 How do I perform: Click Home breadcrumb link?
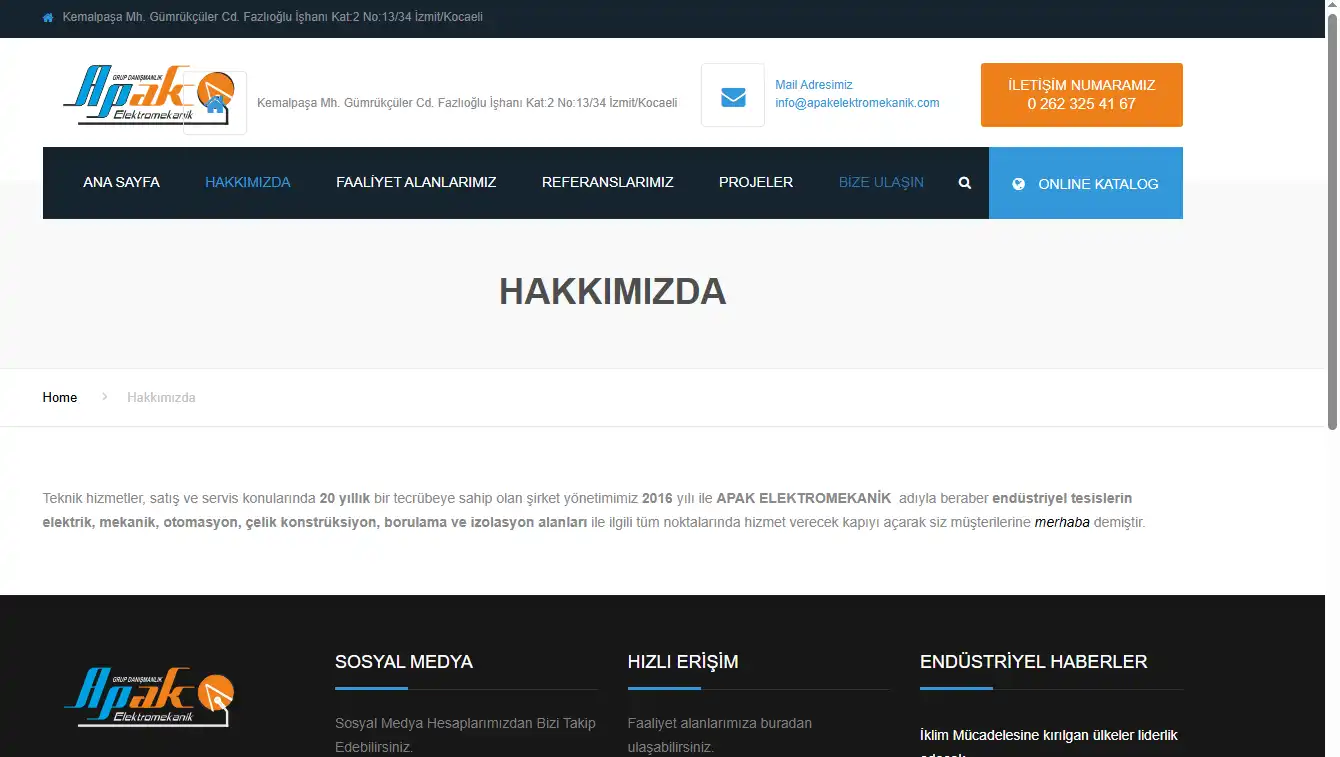click(60, 397)
